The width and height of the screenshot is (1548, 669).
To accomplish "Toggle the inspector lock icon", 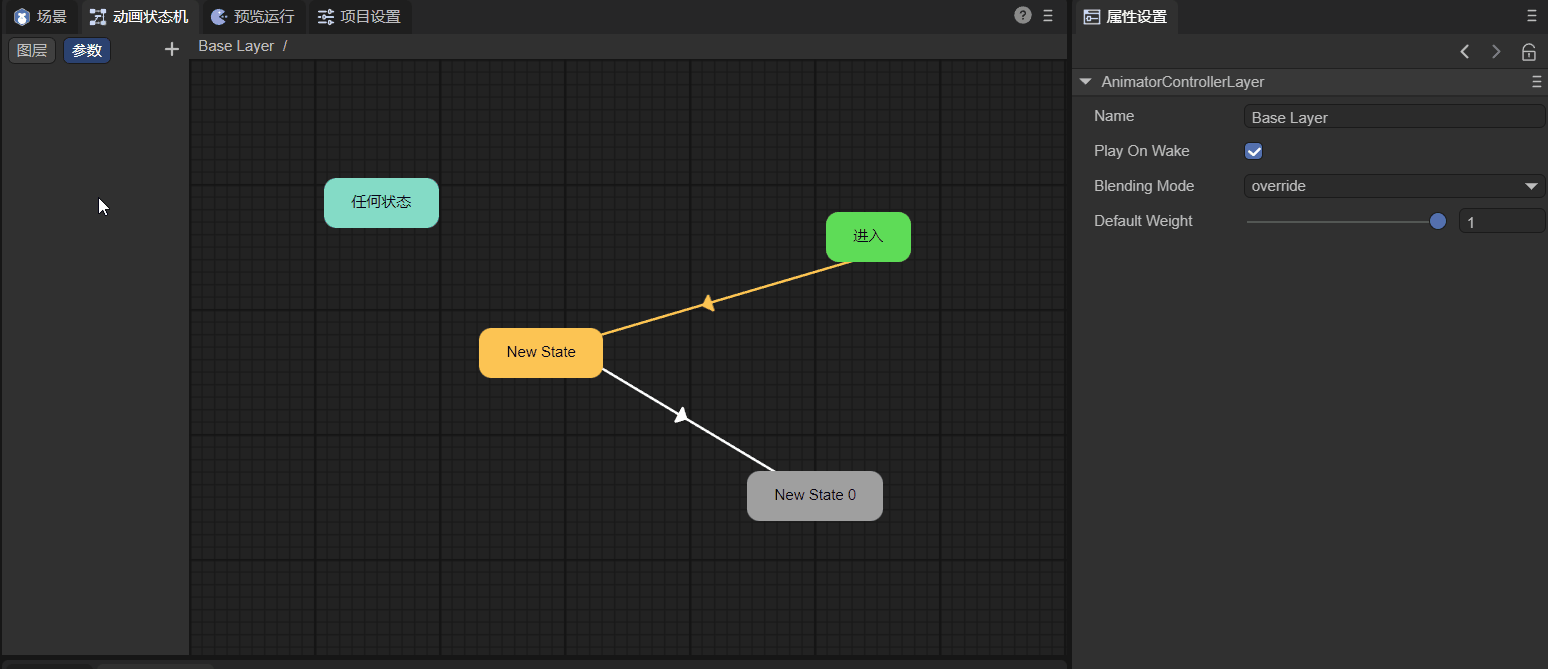I will [1528, 52].
